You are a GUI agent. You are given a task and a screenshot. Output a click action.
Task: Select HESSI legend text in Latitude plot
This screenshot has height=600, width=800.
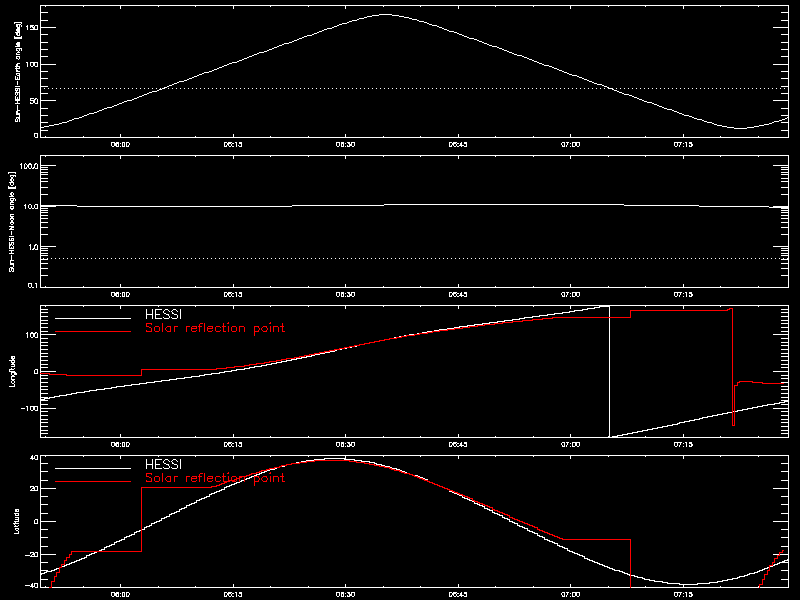point(163,464)
